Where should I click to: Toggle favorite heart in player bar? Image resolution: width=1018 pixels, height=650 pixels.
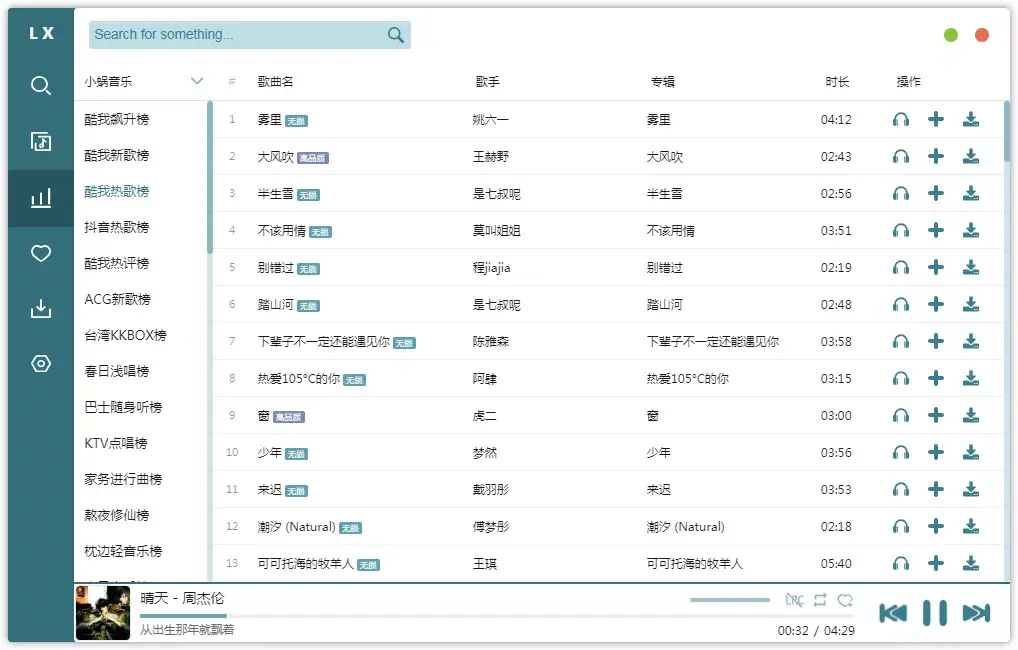point(845,600)
